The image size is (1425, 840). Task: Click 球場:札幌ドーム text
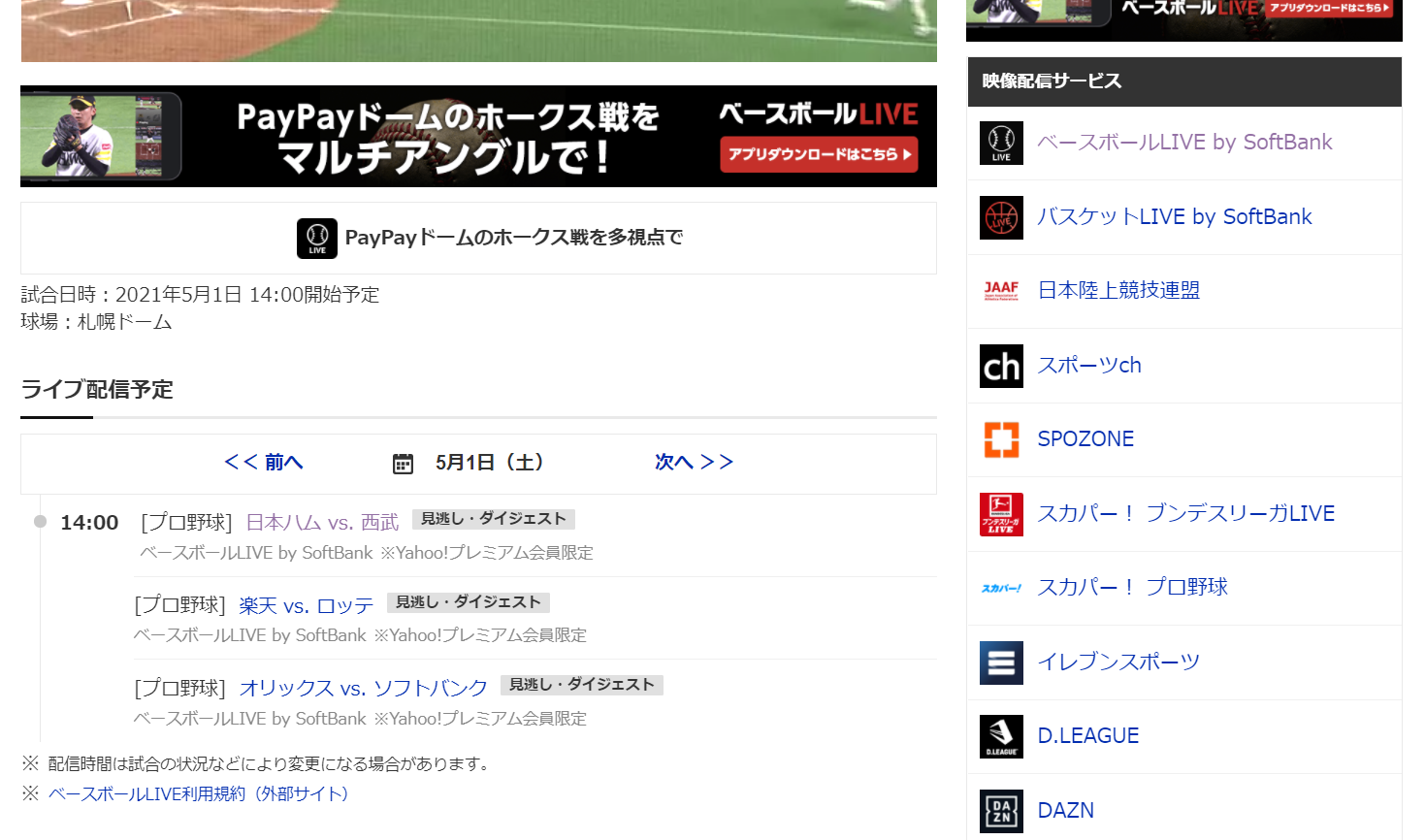point(96,321)
